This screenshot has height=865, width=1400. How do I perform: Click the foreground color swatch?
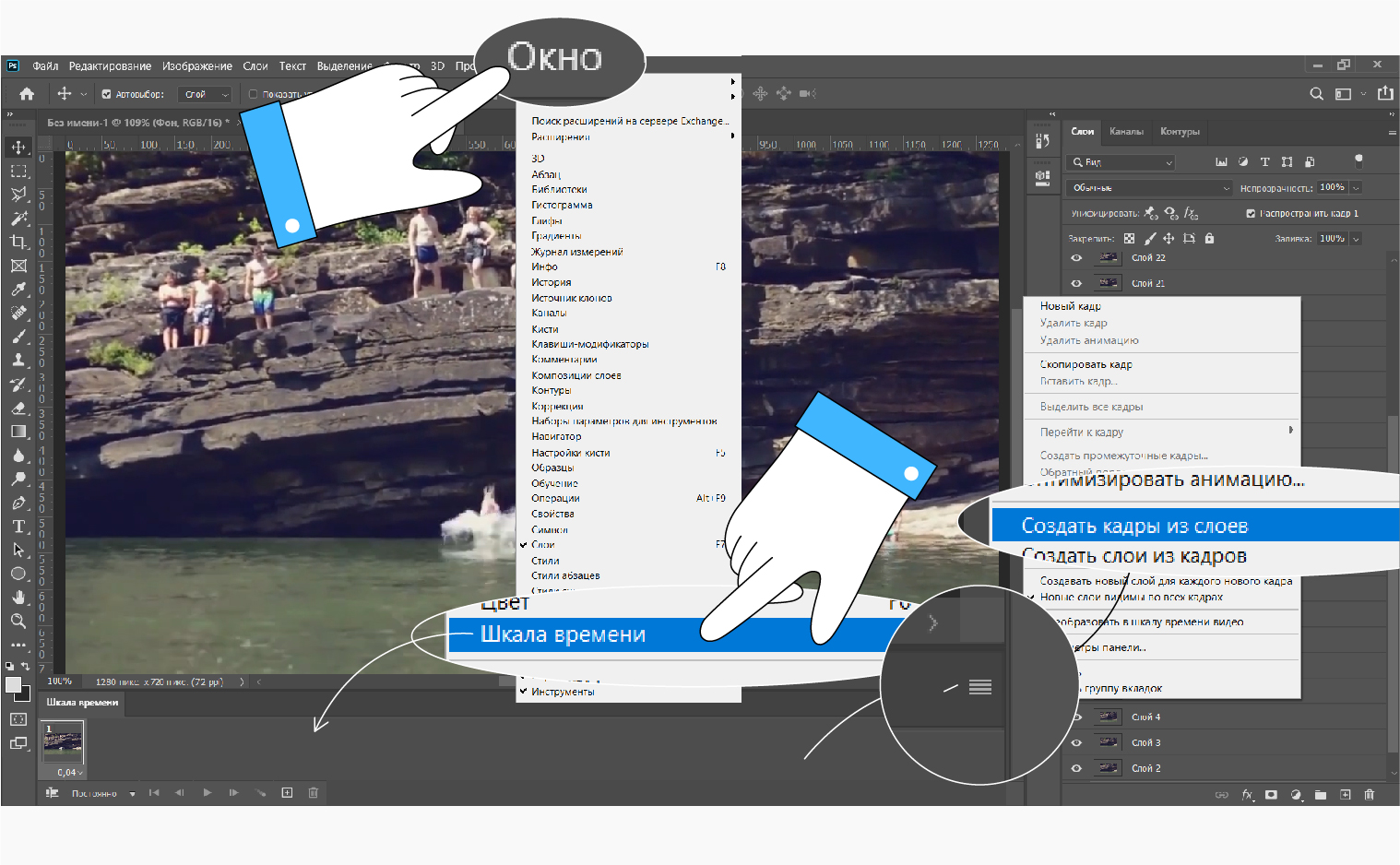[x=13, y=684]
